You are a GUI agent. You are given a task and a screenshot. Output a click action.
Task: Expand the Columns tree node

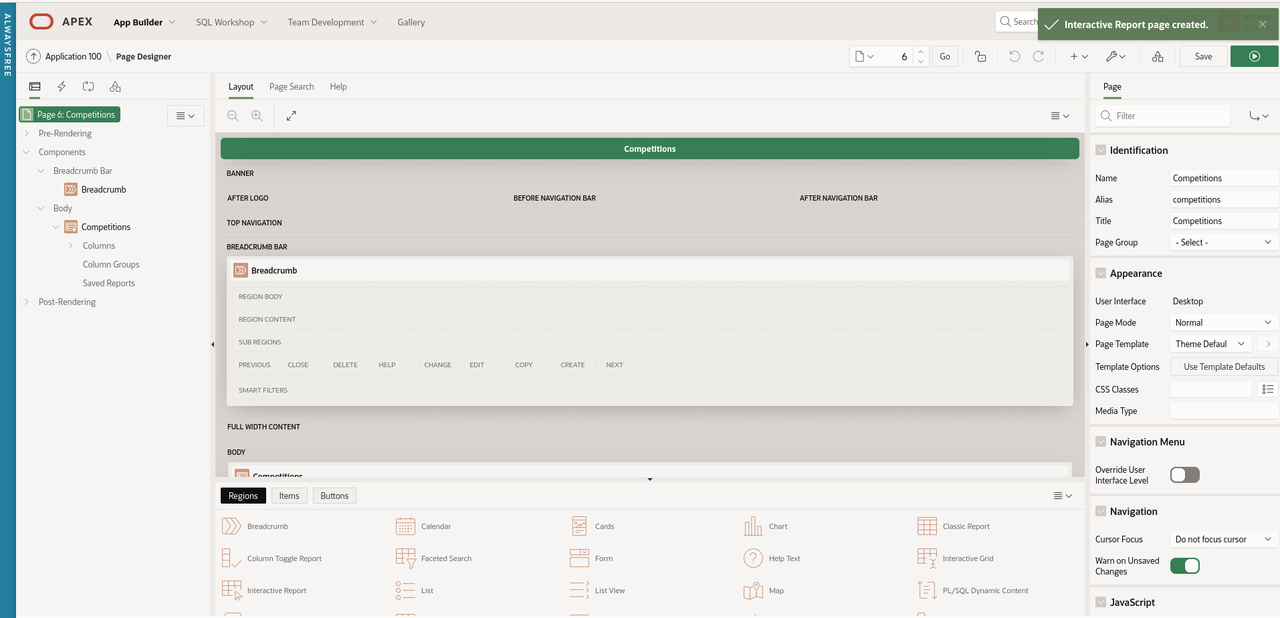pos(70,246)
